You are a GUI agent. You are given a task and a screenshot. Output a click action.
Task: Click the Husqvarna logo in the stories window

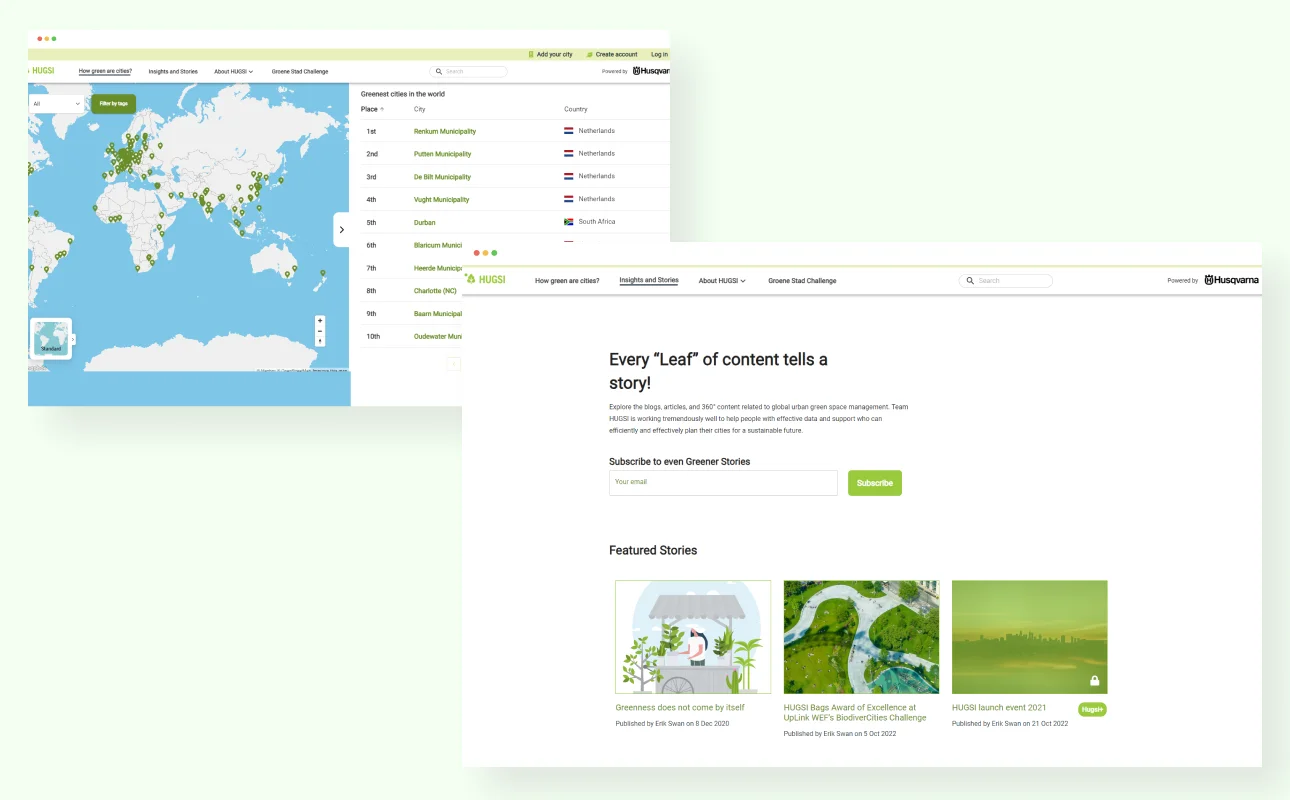pyautogui.click(x=1232, y=280)
